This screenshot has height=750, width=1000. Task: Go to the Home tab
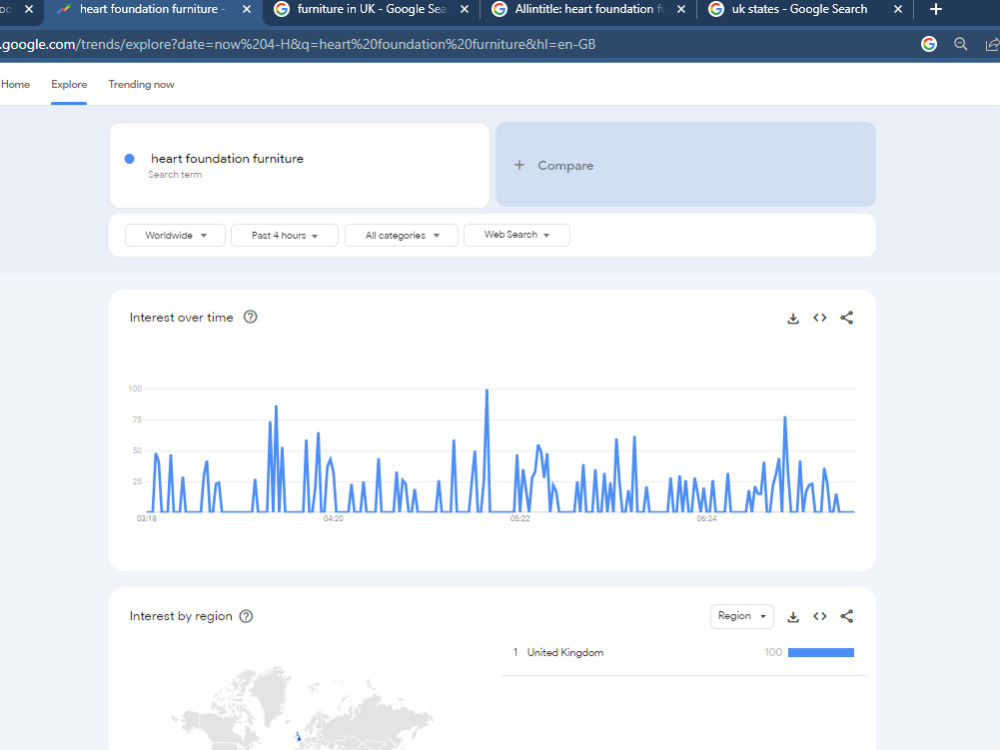pos(15,84)
